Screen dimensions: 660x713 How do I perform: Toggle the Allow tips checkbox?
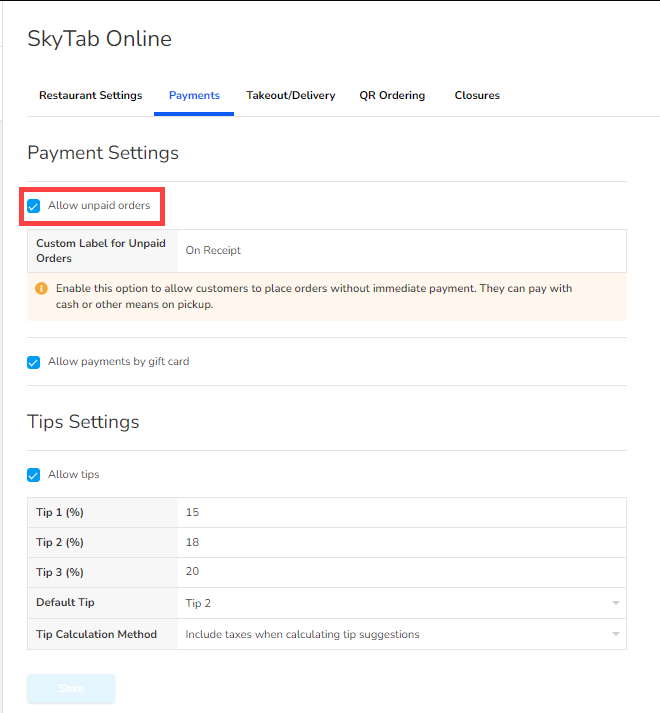tap(34, 475)
